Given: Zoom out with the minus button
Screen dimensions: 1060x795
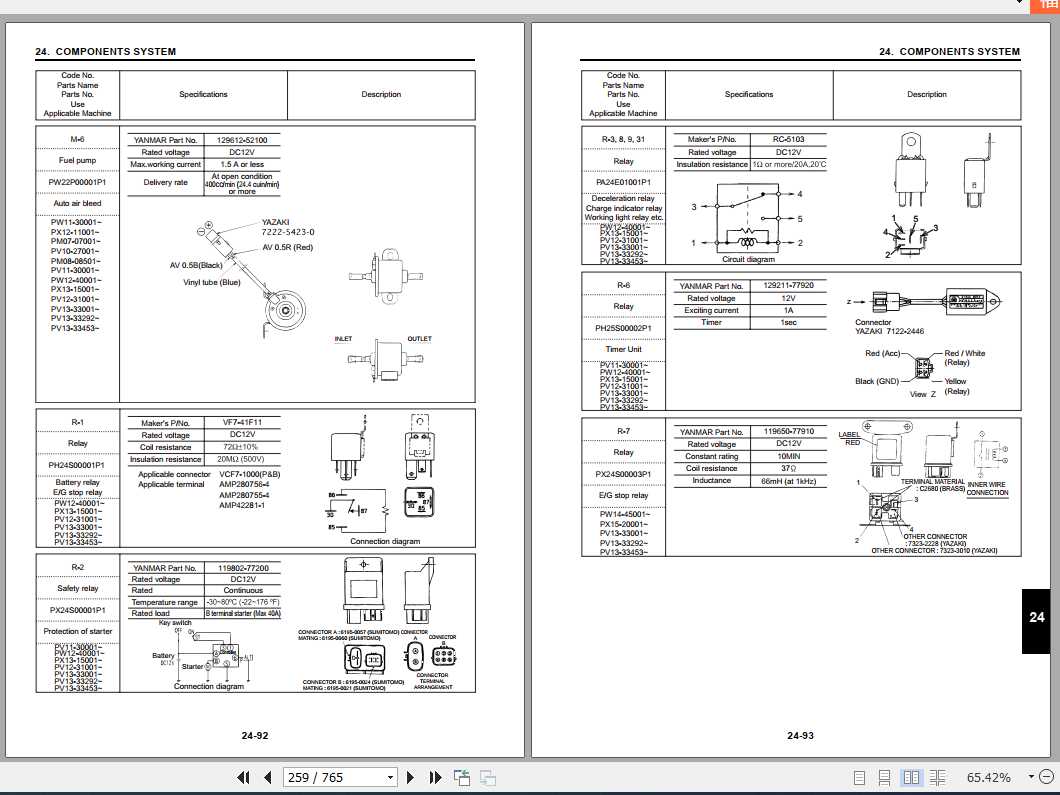Looking at the screenshot, I should (1046, 777).
